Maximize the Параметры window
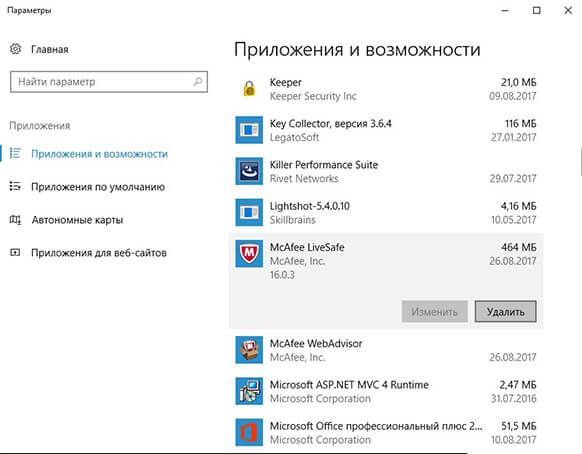The width and height of the screenshot is (582, 454). point(536,10)
